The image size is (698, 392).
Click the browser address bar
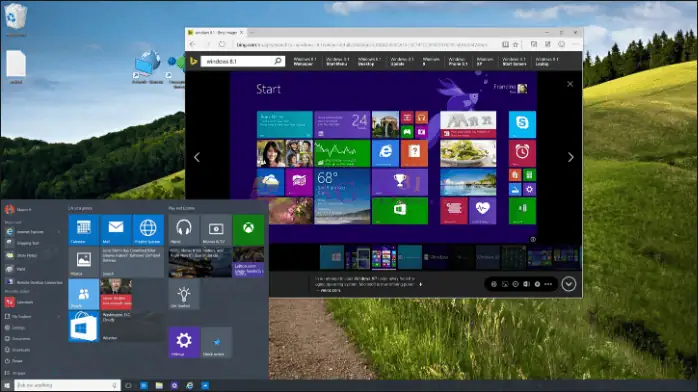click(x=361, y=44)
